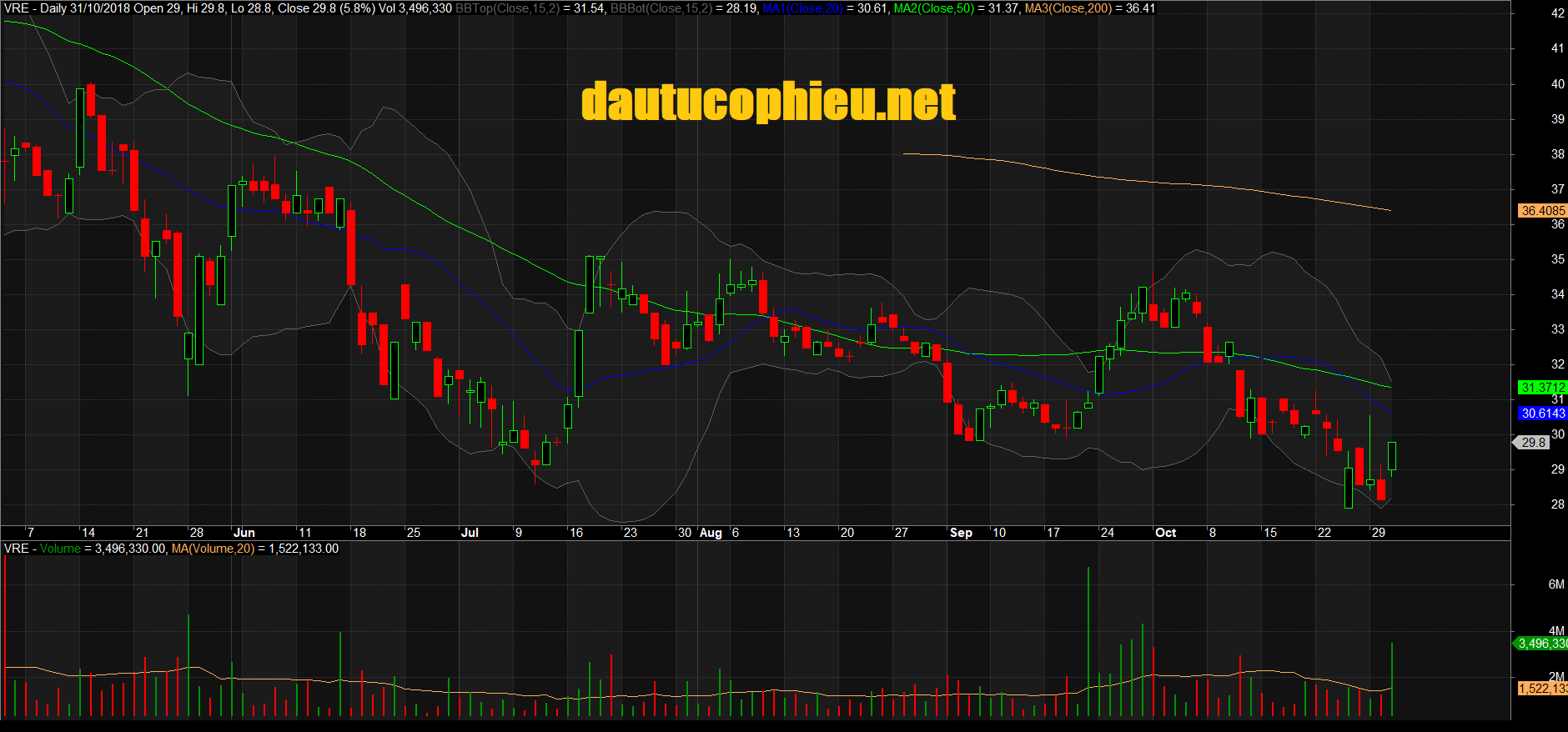Select the BBBot(Close,15,2) = 28.19 label
1568x732 pixels.
[x=684, y=8]
